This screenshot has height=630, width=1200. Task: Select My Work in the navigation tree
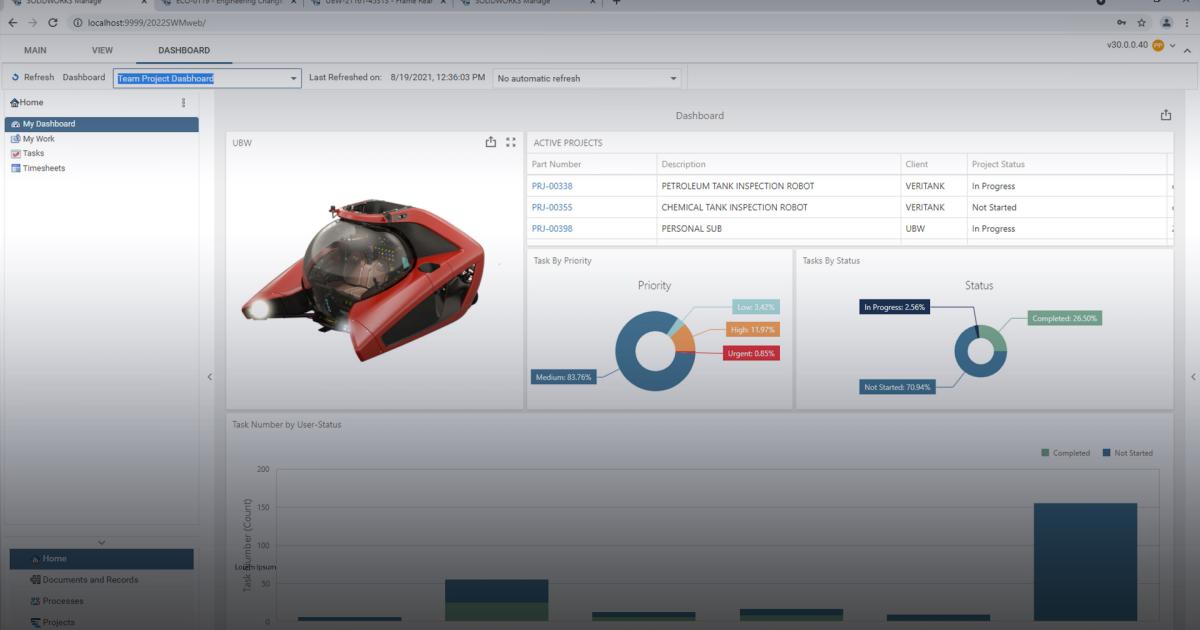[x=39, y=139]
